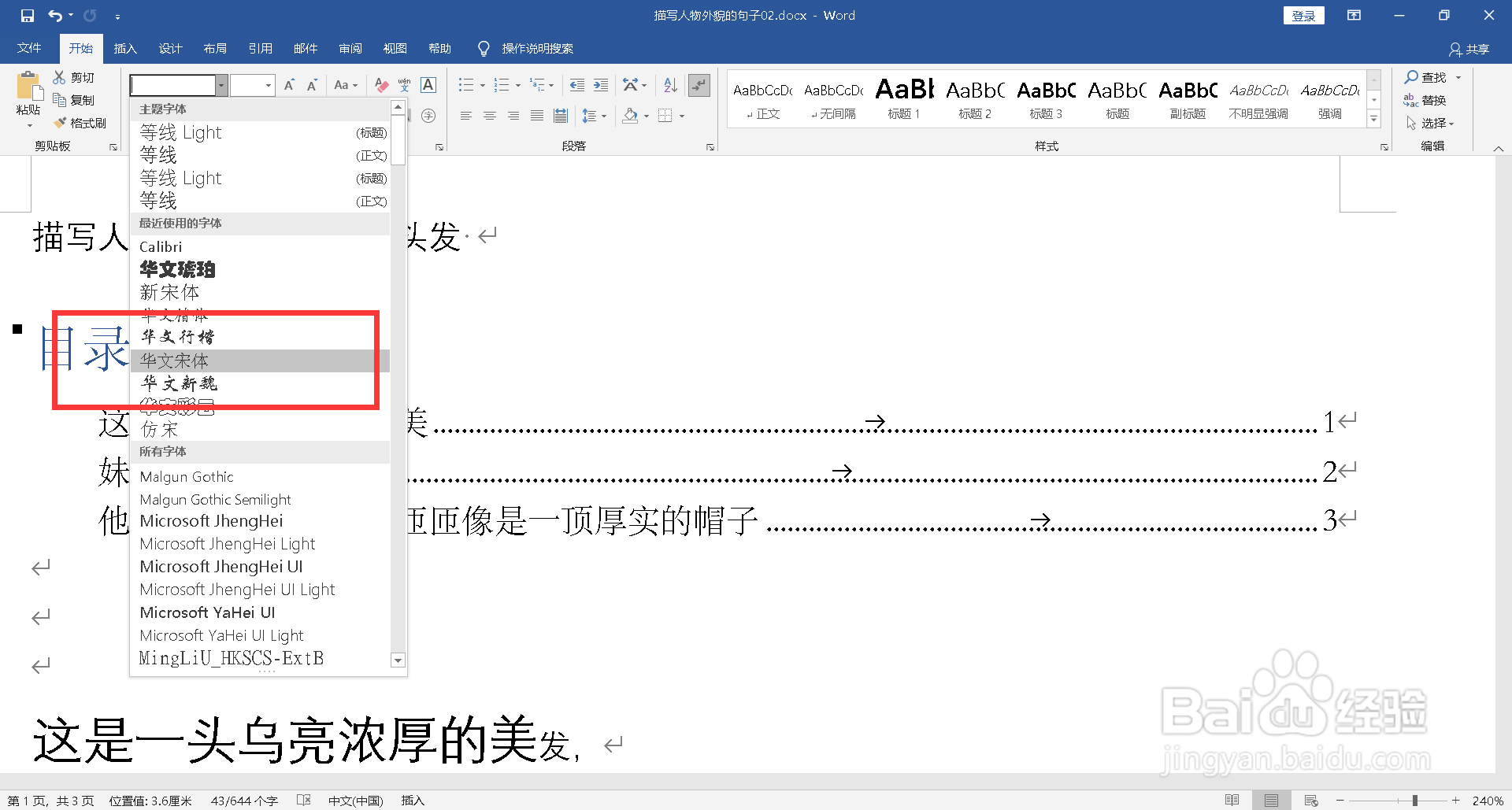The image size is (1512, 810).
Task: Click the enclosed character 字 icon
Action: tap(428, 116)
